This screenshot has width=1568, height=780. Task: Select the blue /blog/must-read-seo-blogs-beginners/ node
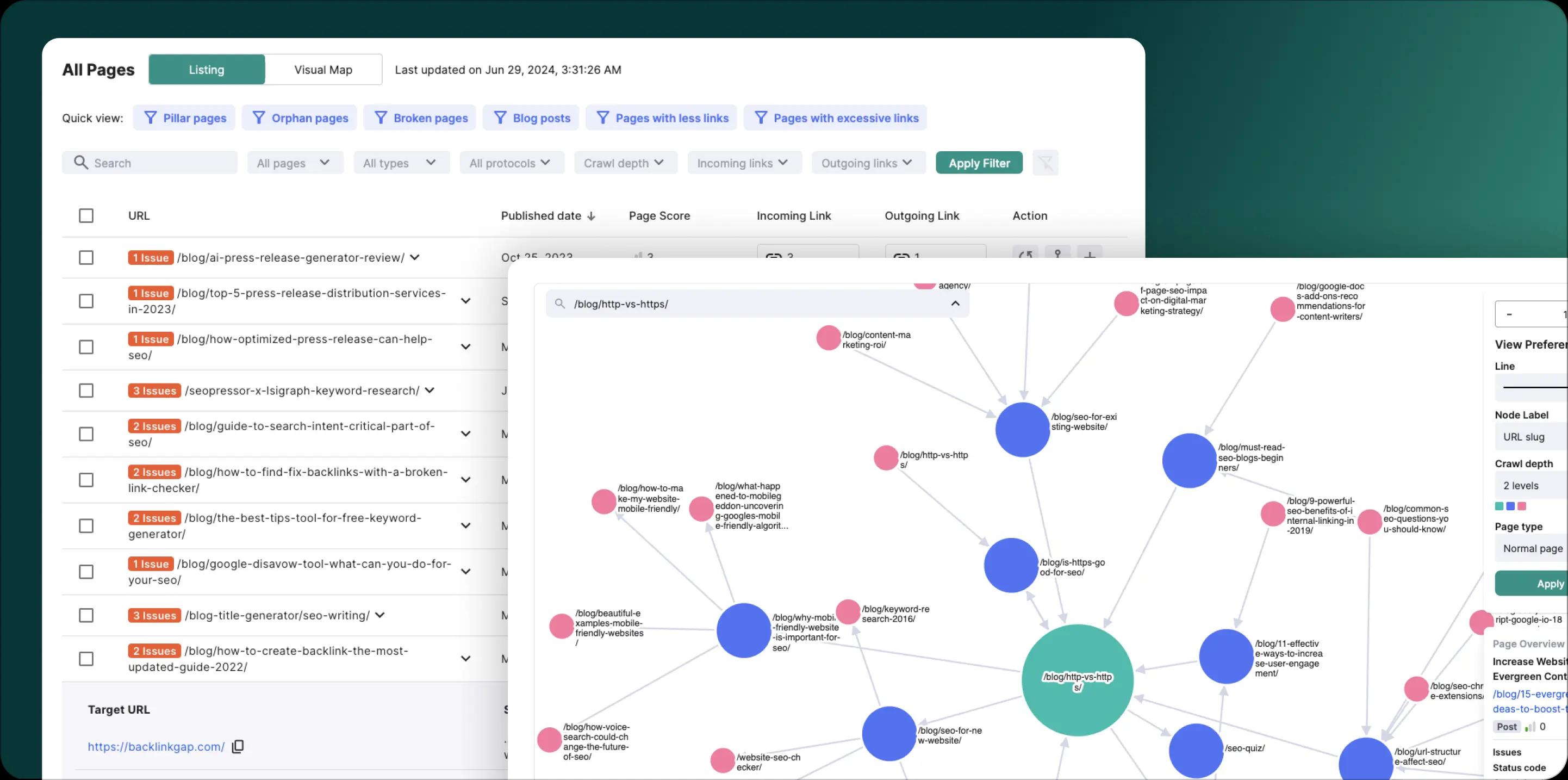tap(1190, 461)
